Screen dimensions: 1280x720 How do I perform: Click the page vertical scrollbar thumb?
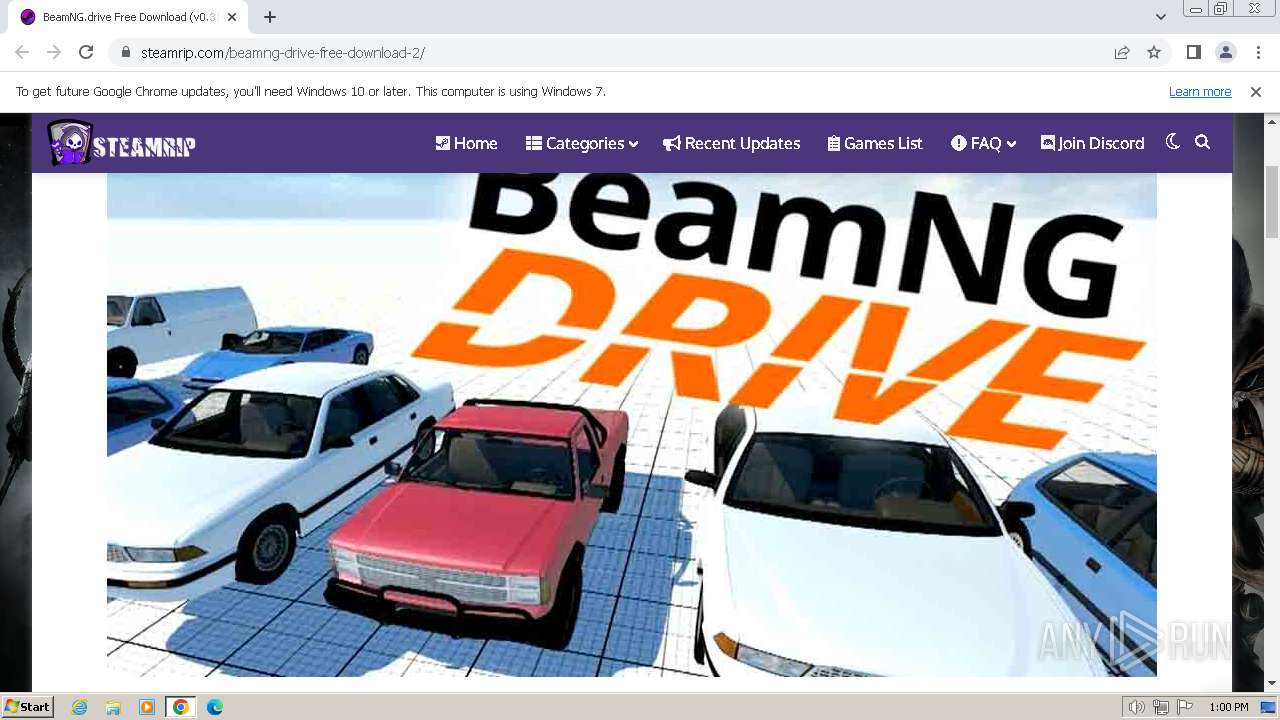(1272, 202)
